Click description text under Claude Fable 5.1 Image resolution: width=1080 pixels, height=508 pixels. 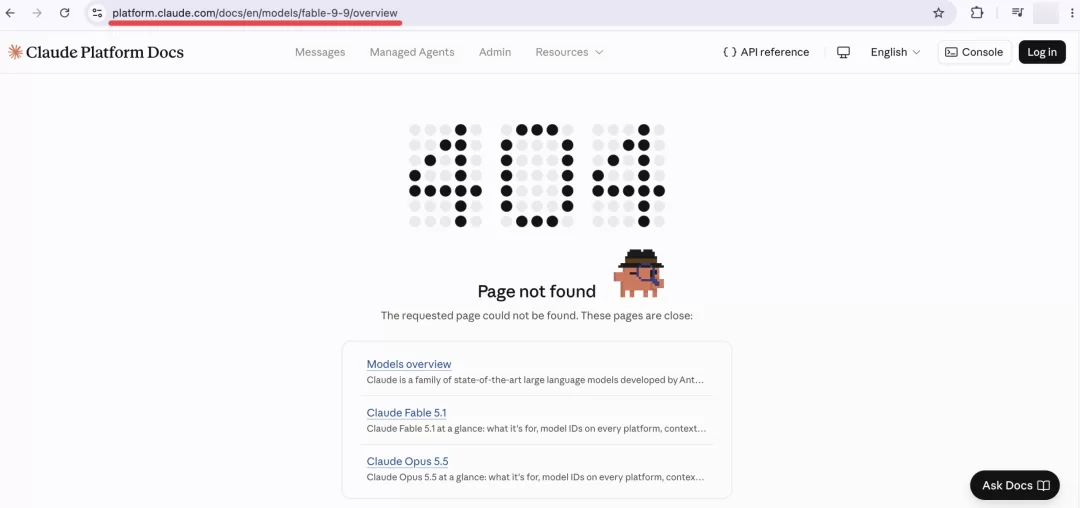point(536,428)
